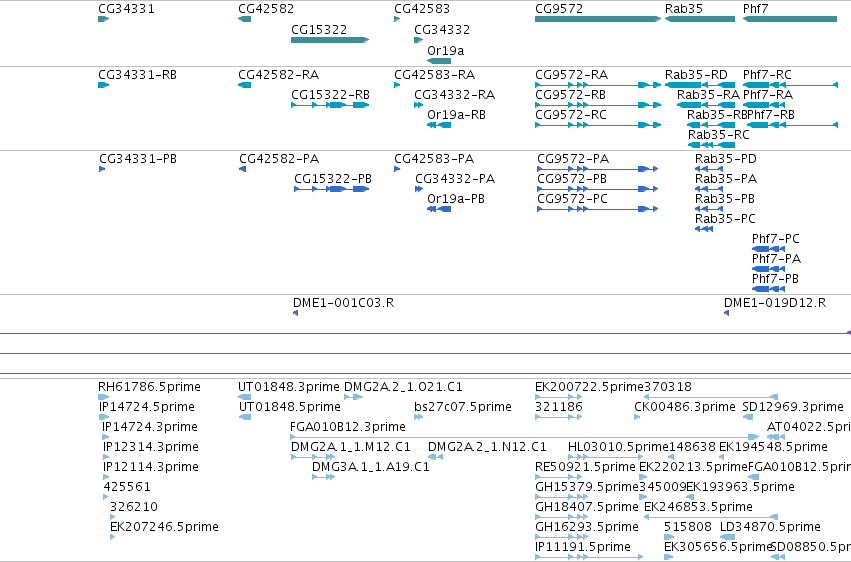Select the CG34332 gene label

click(442, 30)
